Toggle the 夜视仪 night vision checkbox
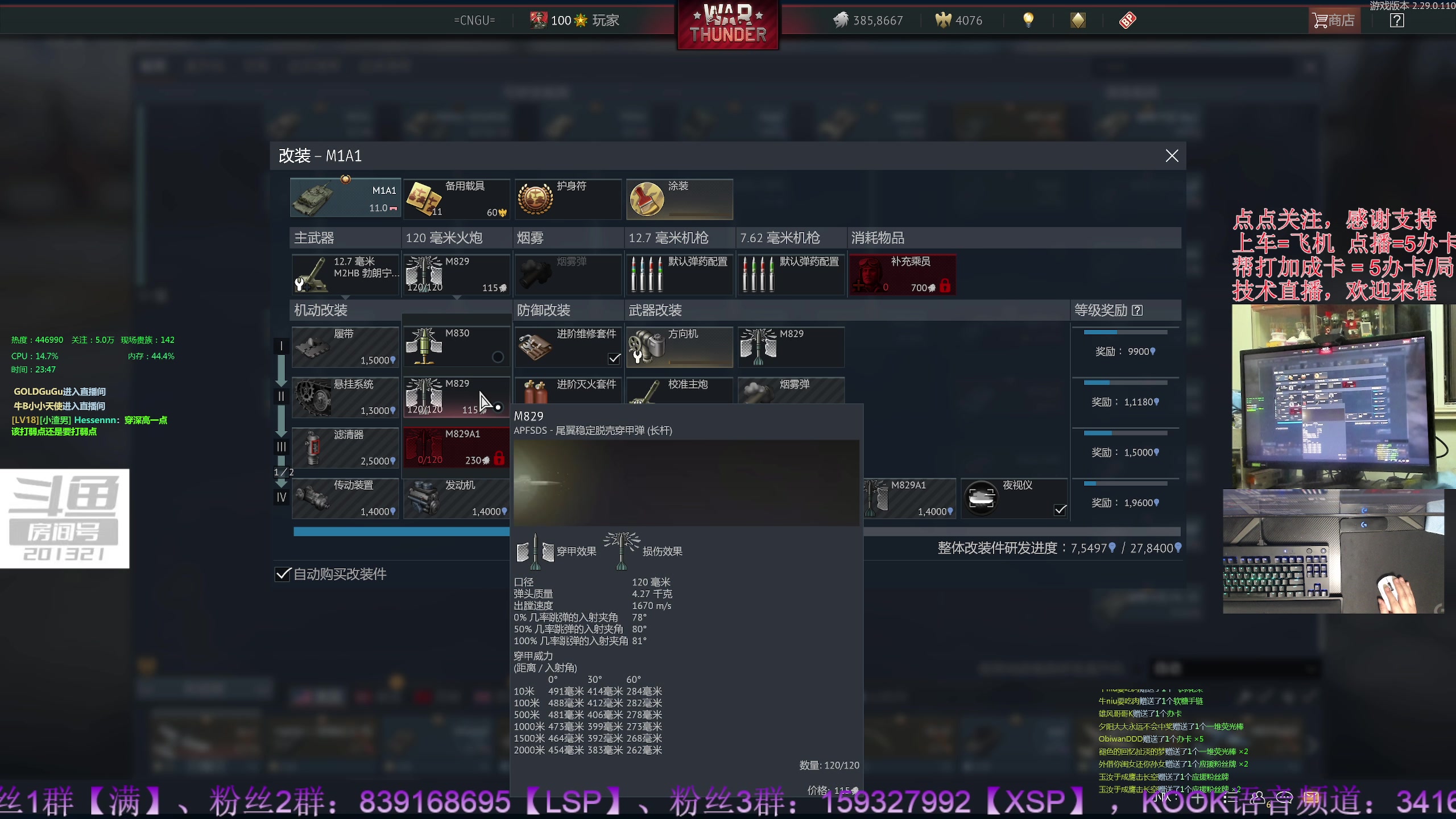This screenshot has width=1456, height=819. tap(1060, 510)
